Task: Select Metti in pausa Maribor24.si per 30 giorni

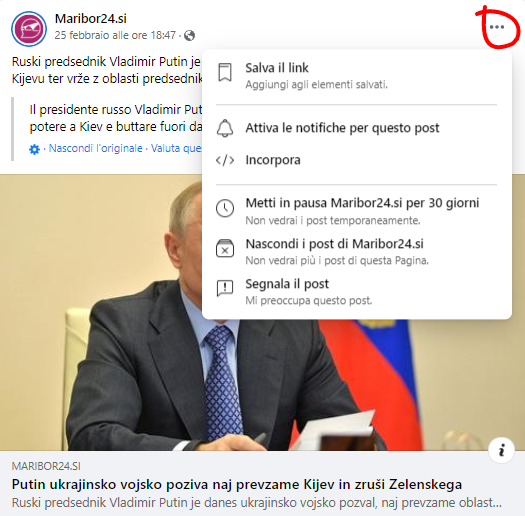Action: 357,211
